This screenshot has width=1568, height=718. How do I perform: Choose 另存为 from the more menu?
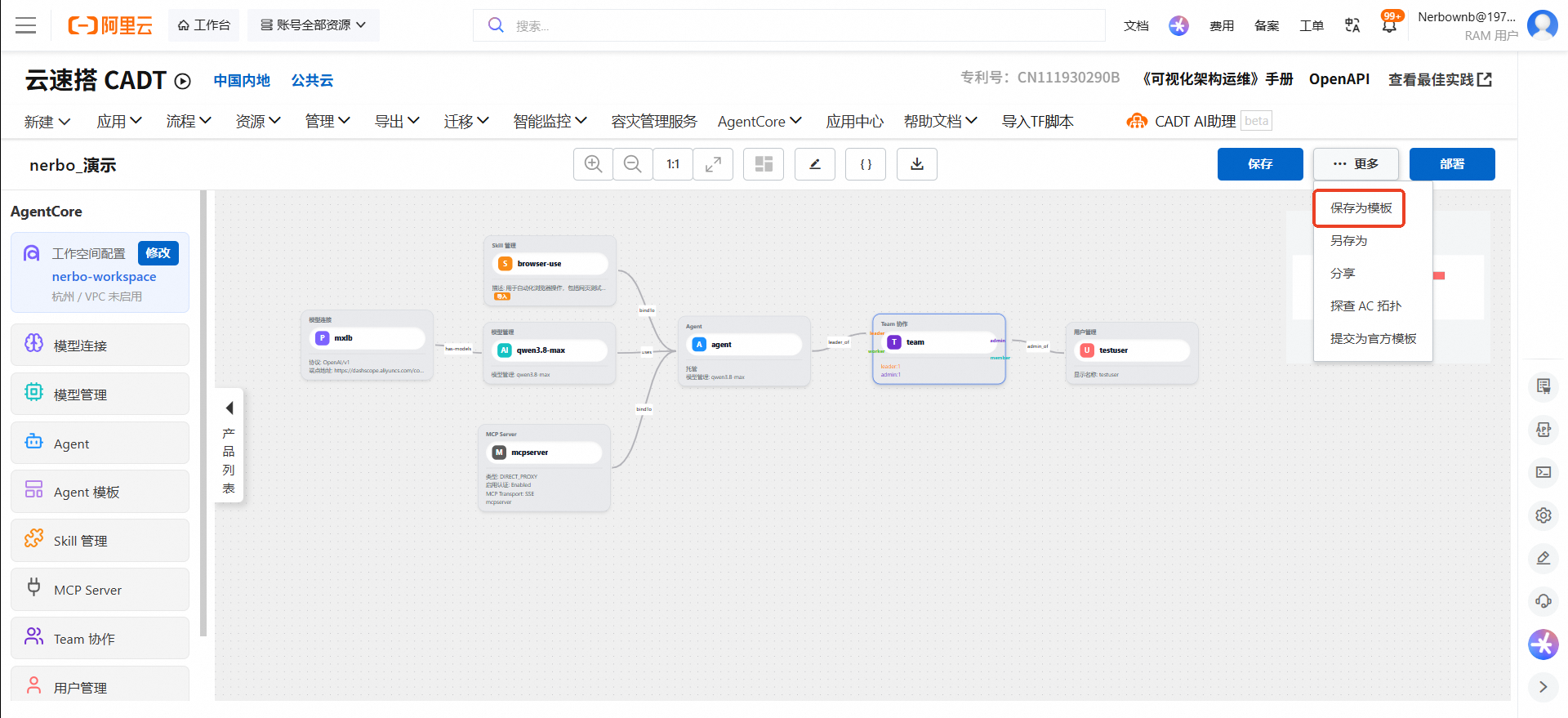(1348, 241)
